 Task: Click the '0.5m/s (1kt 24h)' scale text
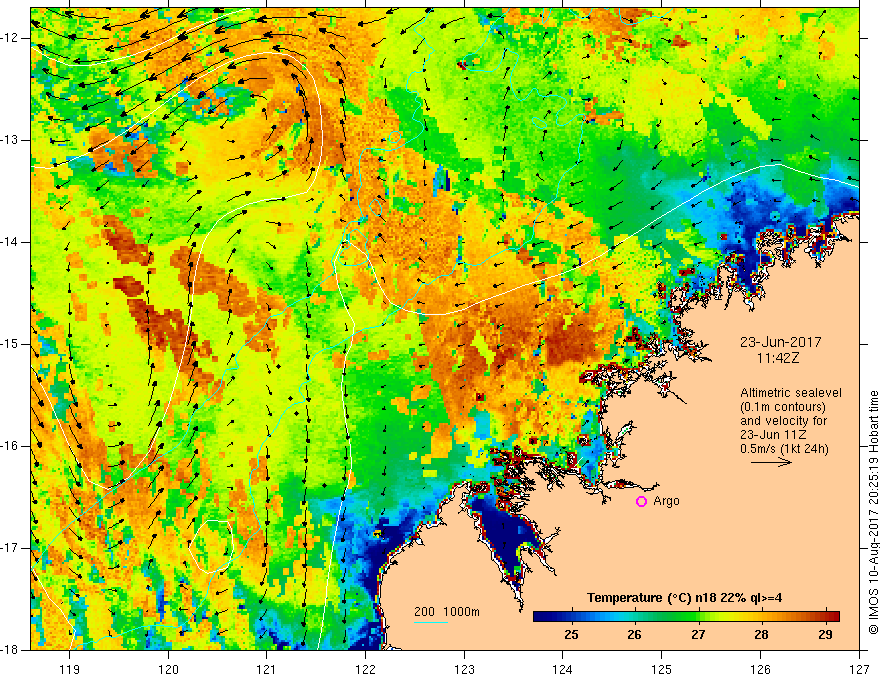785,449
